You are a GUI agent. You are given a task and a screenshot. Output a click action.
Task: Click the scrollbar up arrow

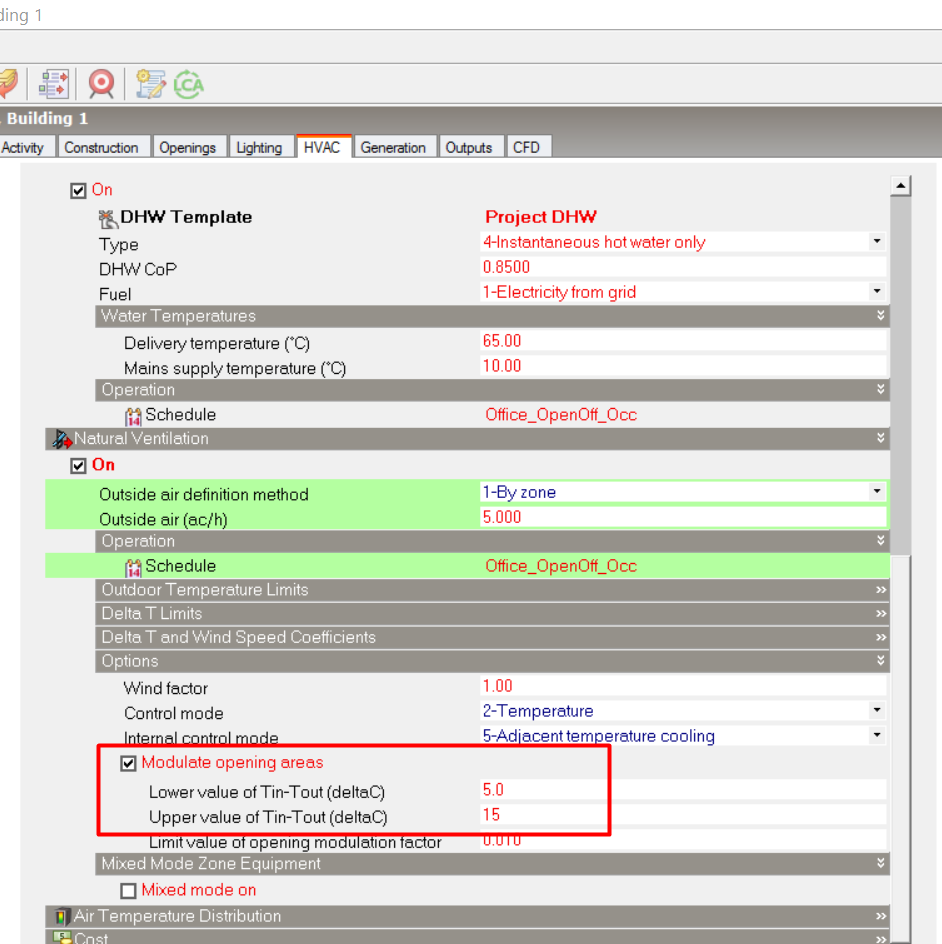pyautogui.click(x=900, y=185)
